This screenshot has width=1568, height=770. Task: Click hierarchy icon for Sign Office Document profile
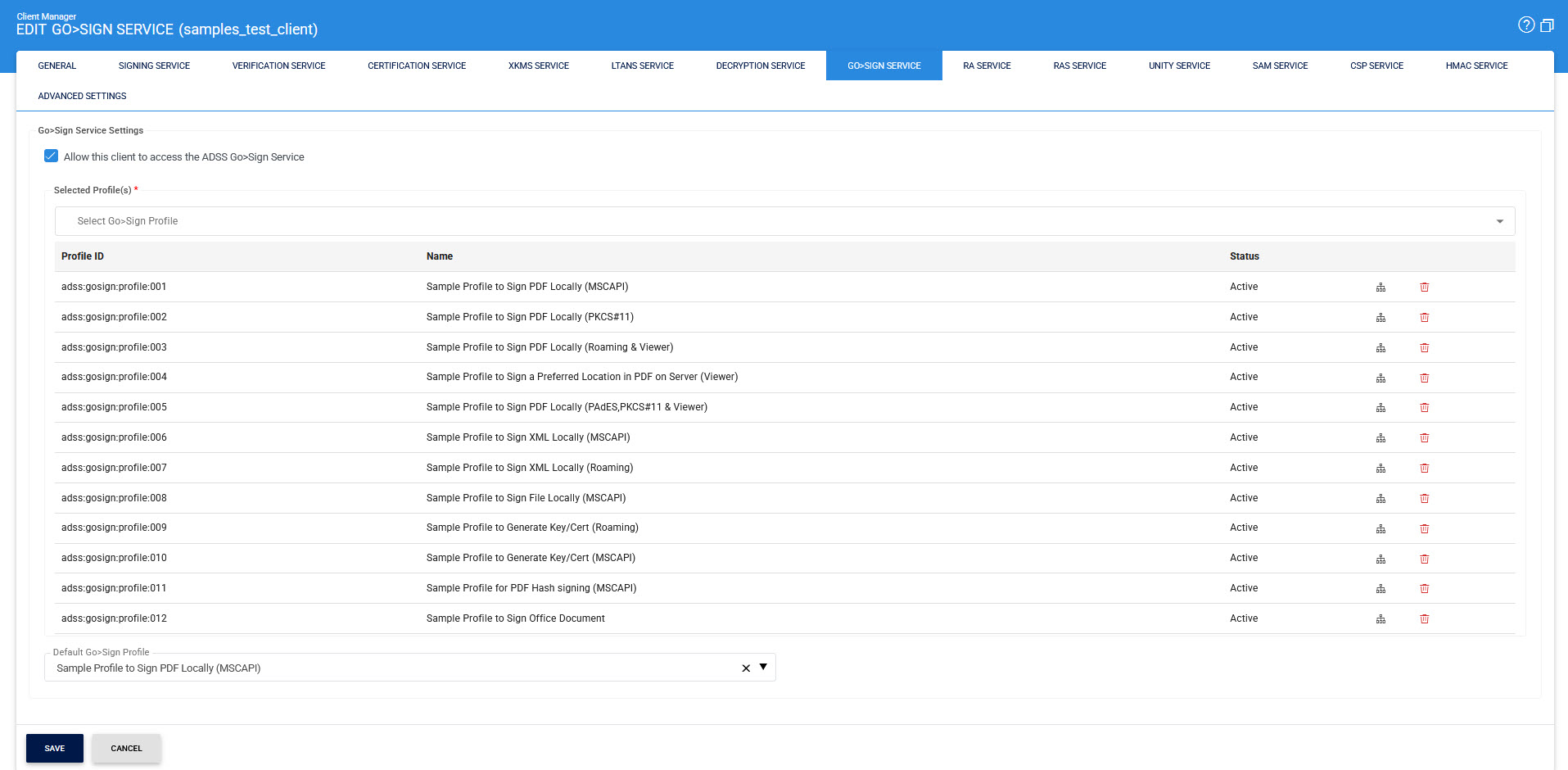pos(1380,619)
